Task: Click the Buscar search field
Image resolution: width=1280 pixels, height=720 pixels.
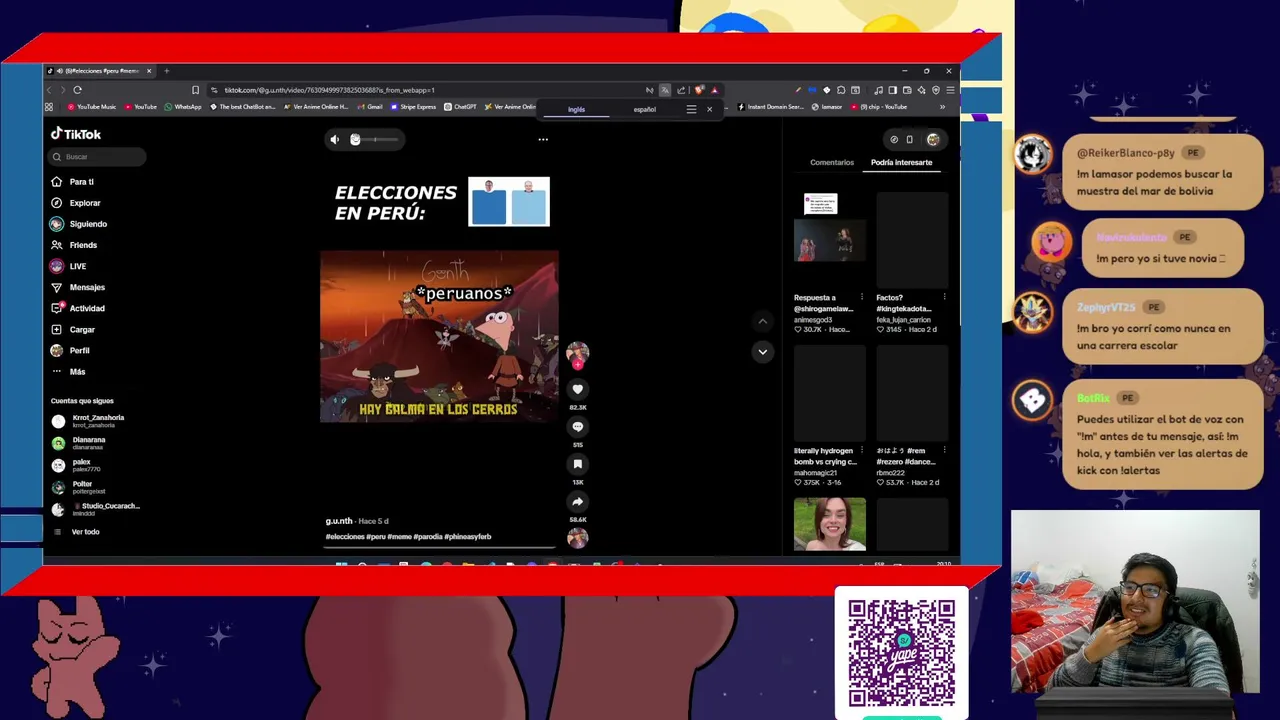Action: click(99, 157)
